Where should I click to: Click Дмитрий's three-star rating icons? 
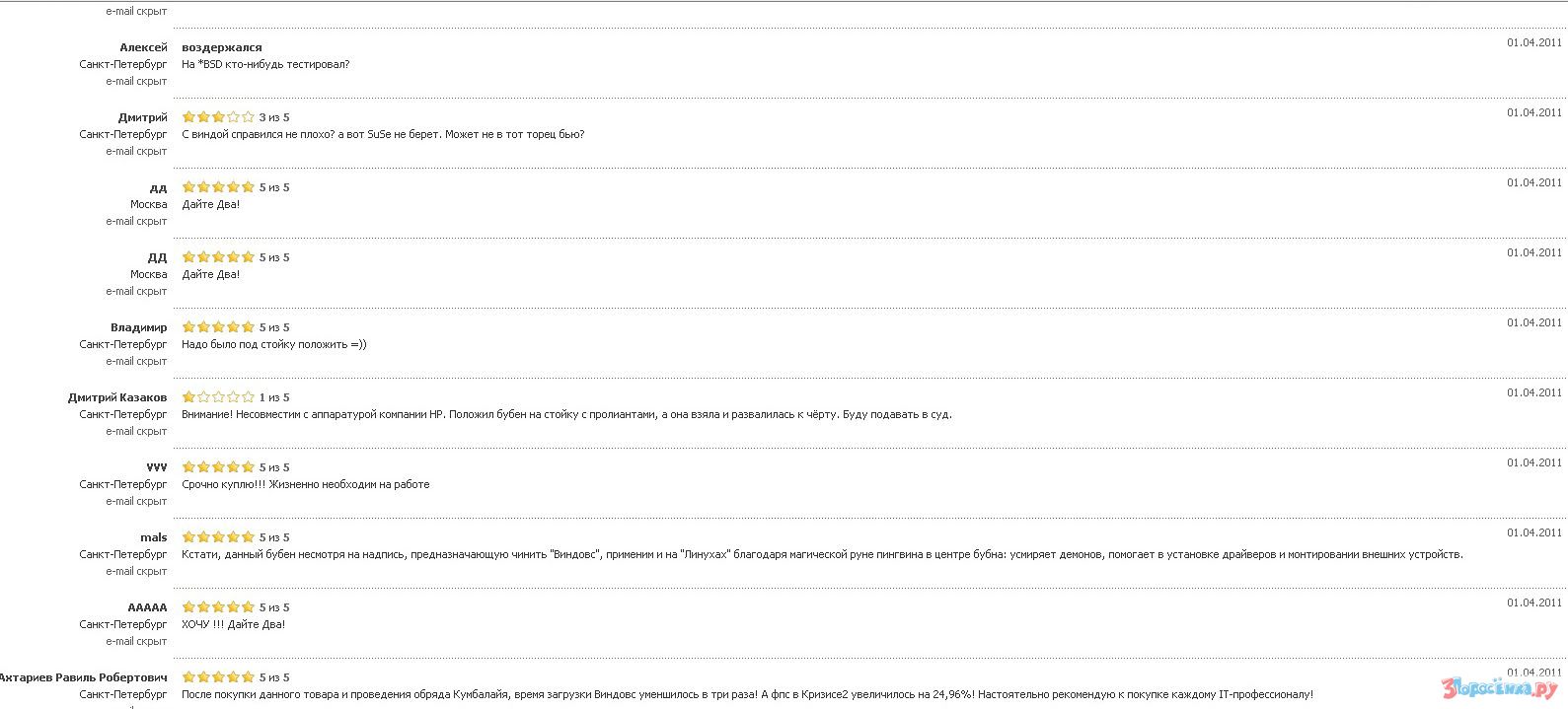point(218,117)
